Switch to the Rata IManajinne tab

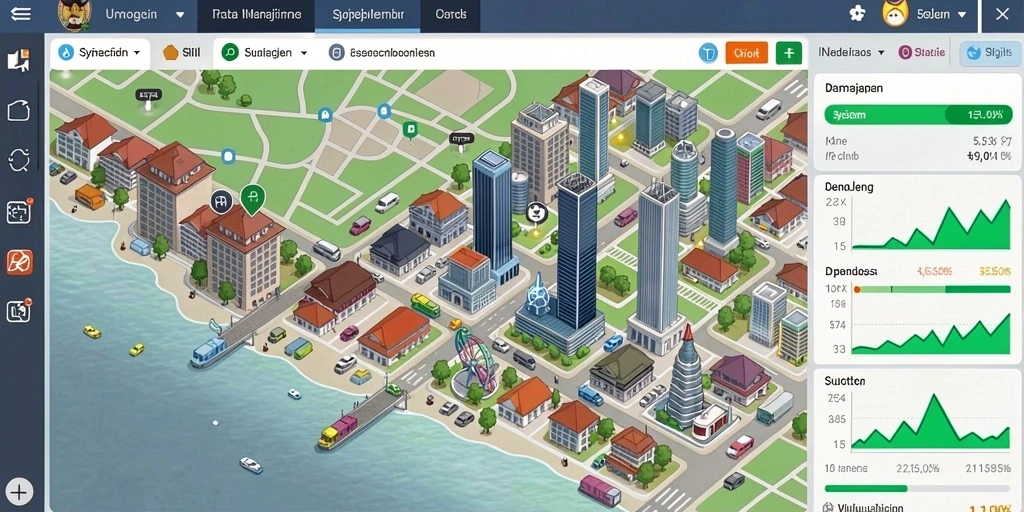point(257,14)
